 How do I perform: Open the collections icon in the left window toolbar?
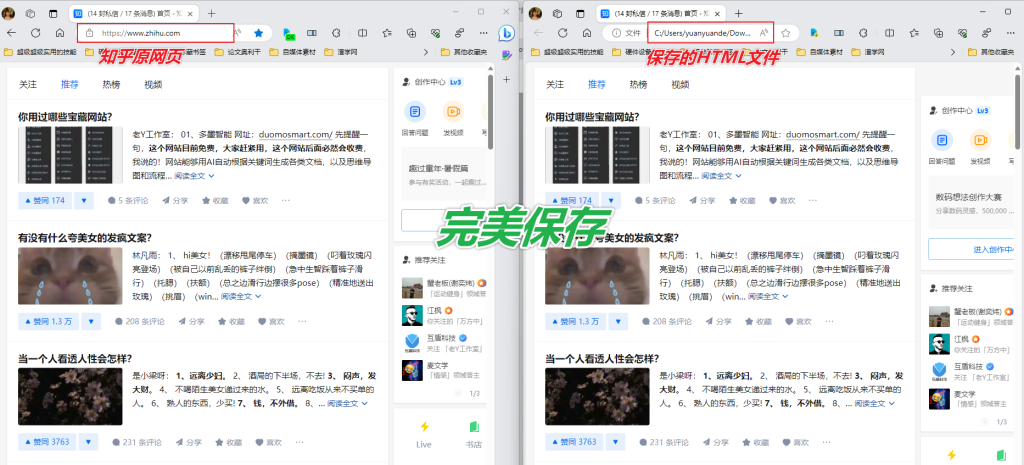pyautogui.click(x=411, y=33)
